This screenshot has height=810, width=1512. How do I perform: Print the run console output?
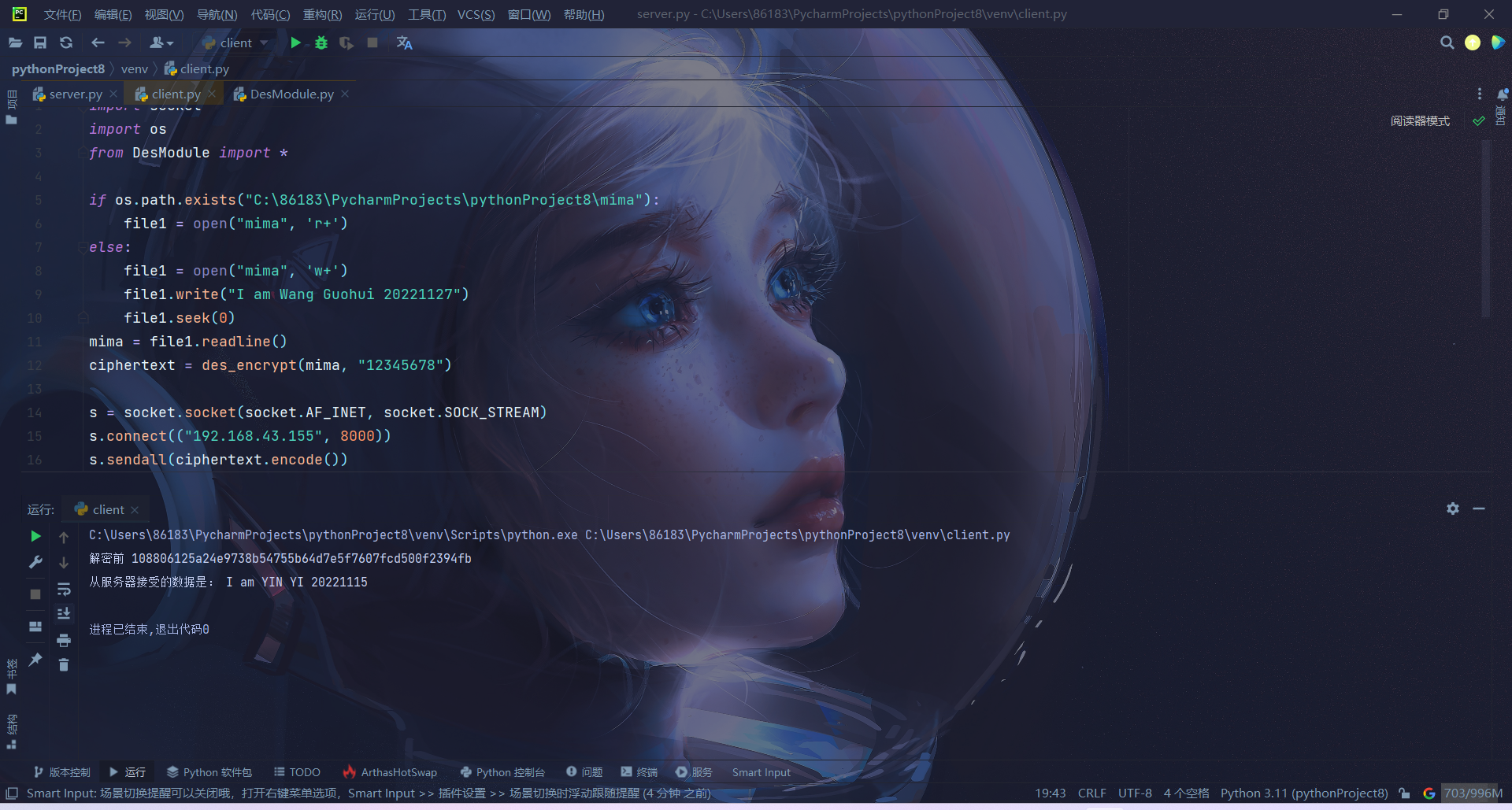click(x=64, y=640)
